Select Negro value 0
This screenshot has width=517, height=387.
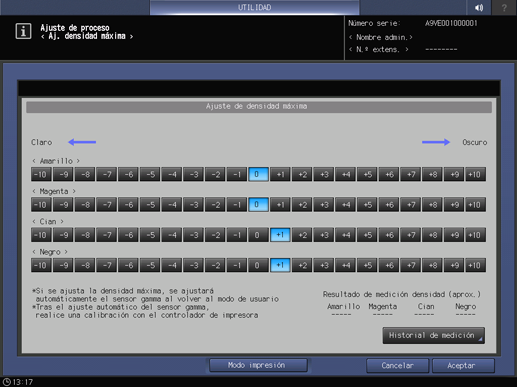(x=258, y=265)
